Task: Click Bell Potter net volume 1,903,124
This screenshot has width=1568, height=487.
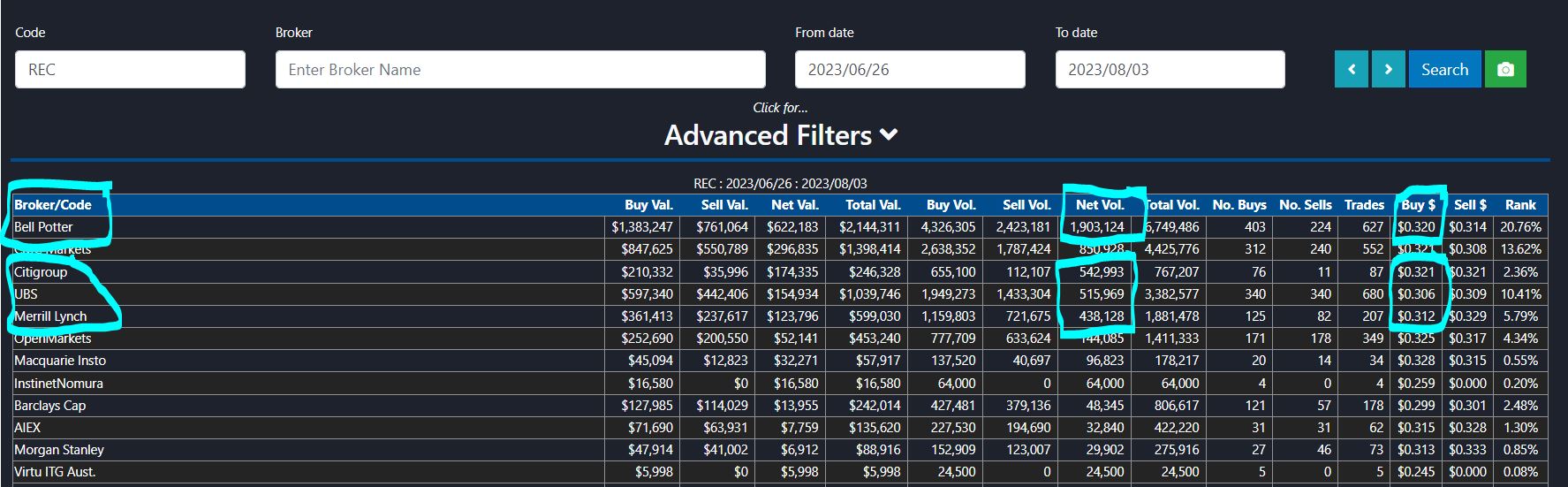Action: pyautogui.click(x=1097, y=227)
